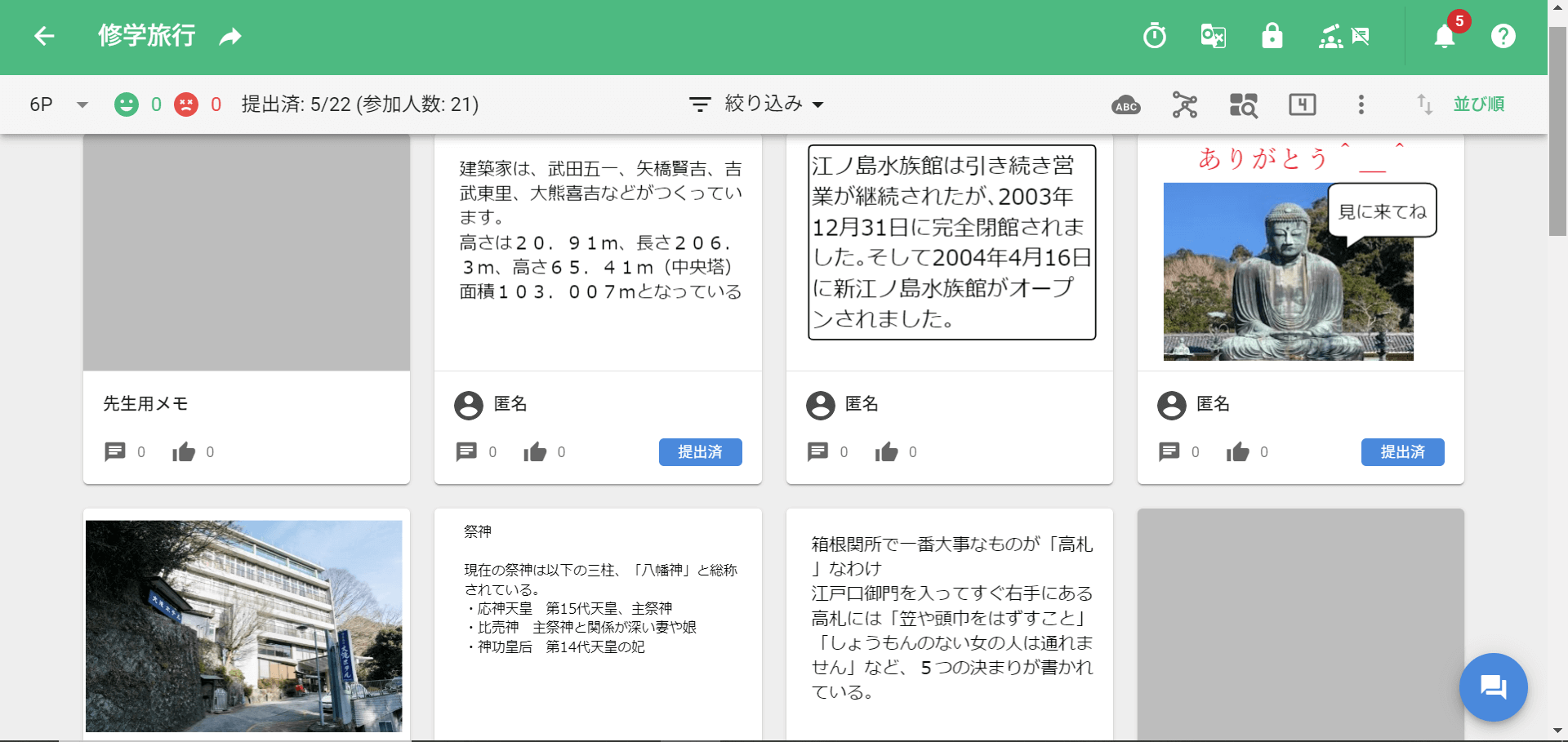1568x742 pixels.
Task: Open the thumbnail search view icon
Action: click(1242, 104)
